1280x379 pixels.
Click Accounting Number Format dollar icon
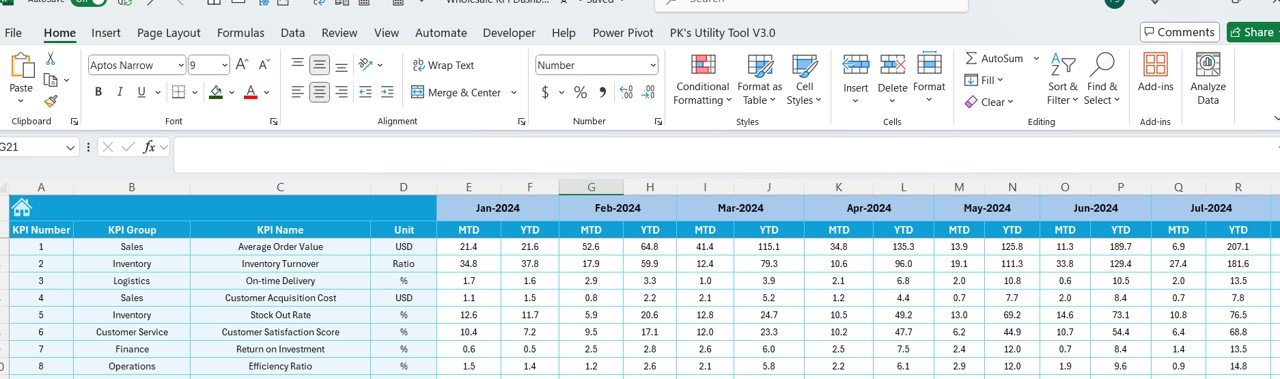(x=545, y=92)
